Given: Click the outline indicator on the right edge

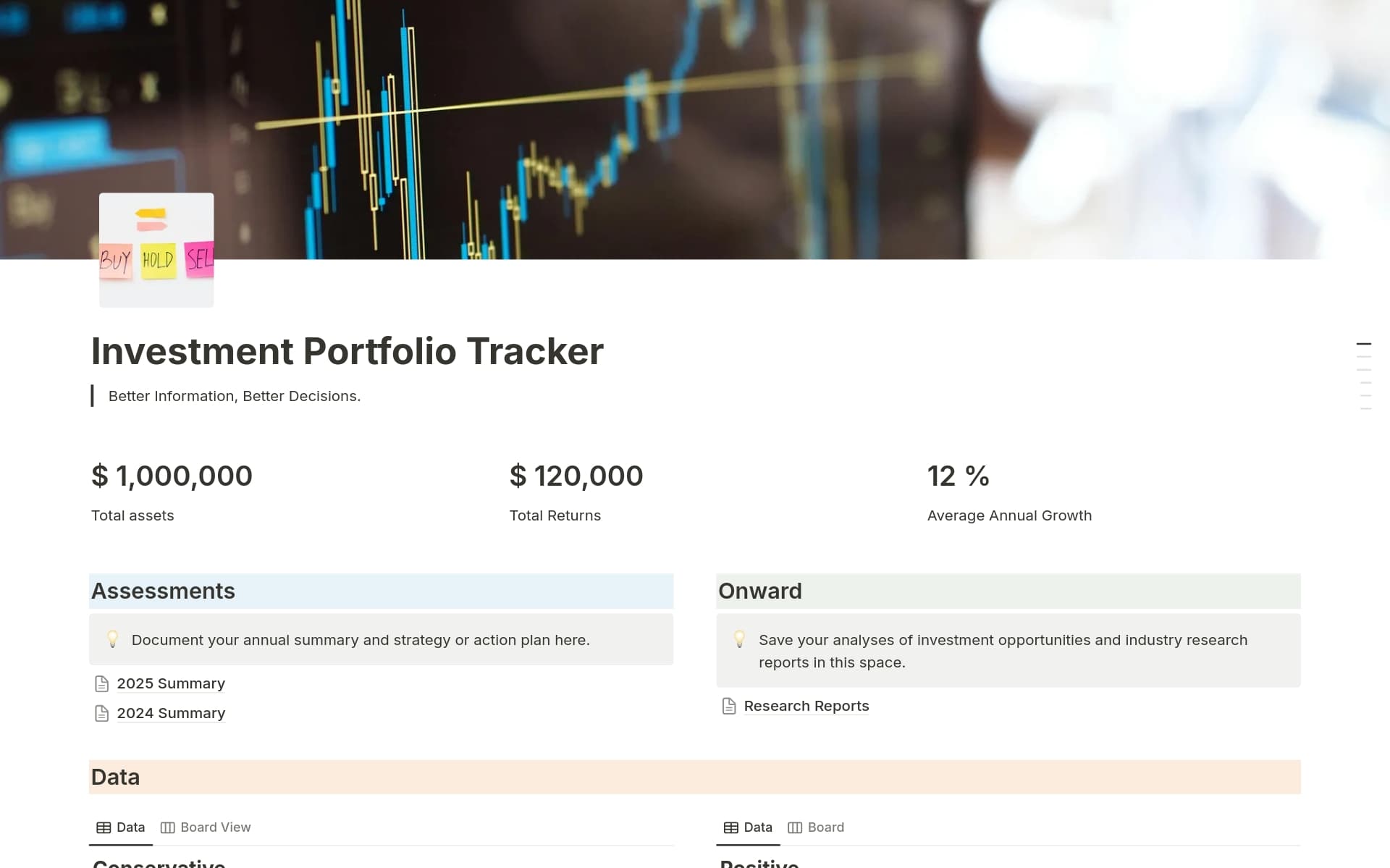Looking at the screenshot, I should (x=1365, y=369).
